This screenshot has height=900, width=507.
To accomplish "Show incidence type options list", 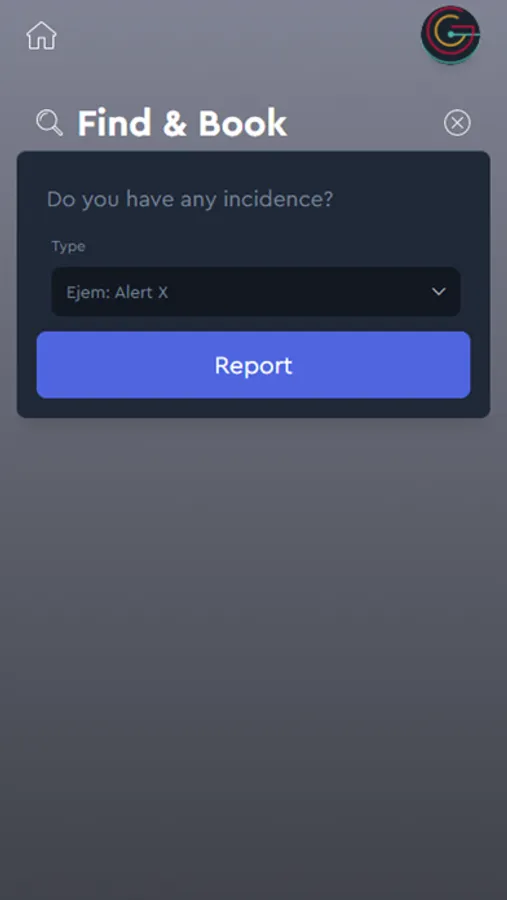I will pyautogui.click(x=256, y=292).
